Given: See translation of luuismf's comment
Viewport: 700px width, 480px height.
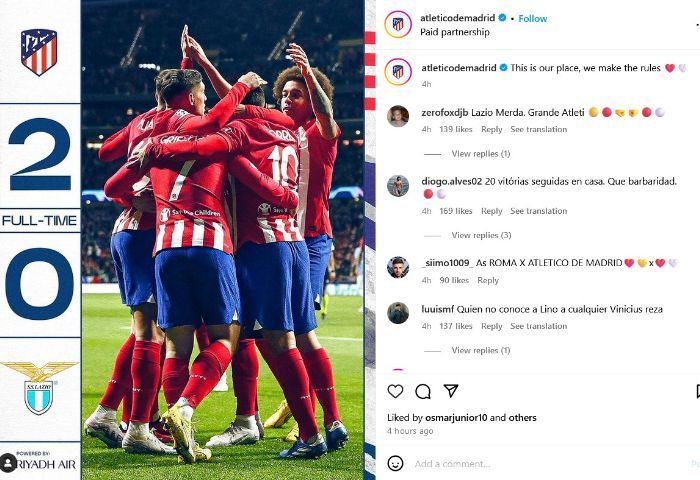Looking at the screenshot, I should coord(538,326).
